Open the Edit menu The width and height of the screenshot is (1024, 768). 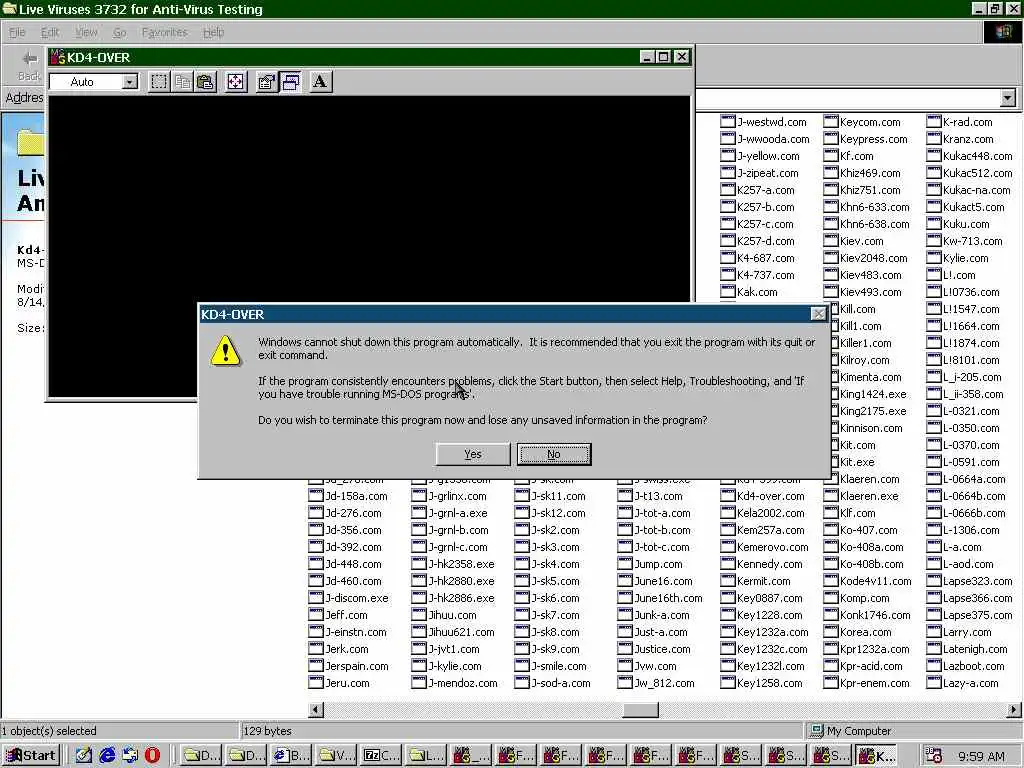tap(50, 32)
